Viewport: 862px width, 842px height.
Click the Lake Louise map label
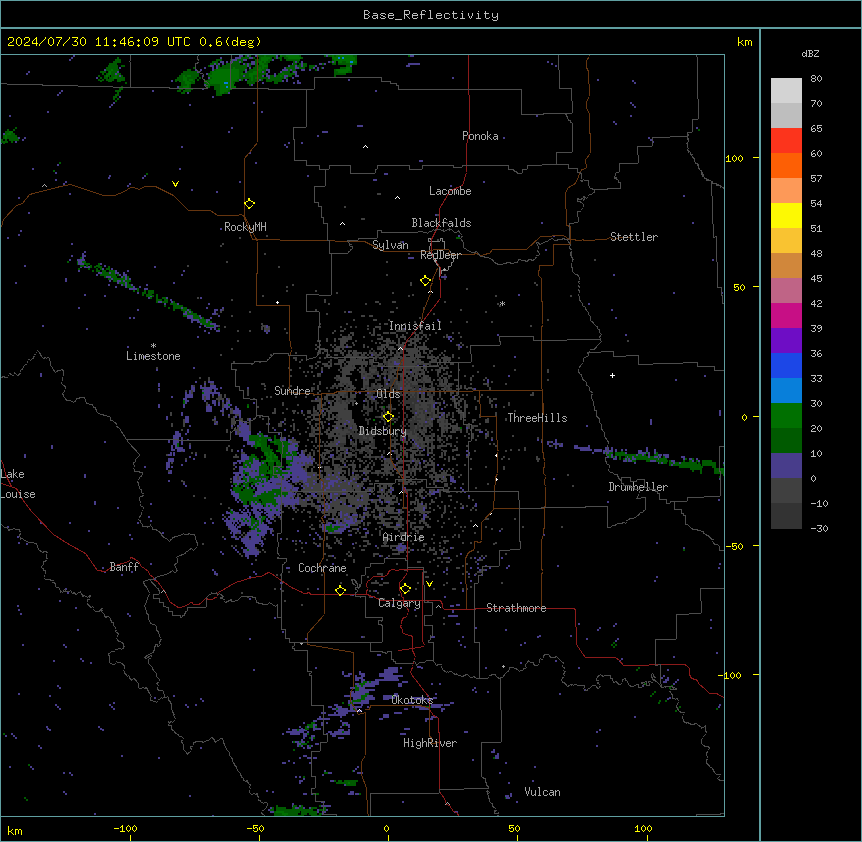18,484
